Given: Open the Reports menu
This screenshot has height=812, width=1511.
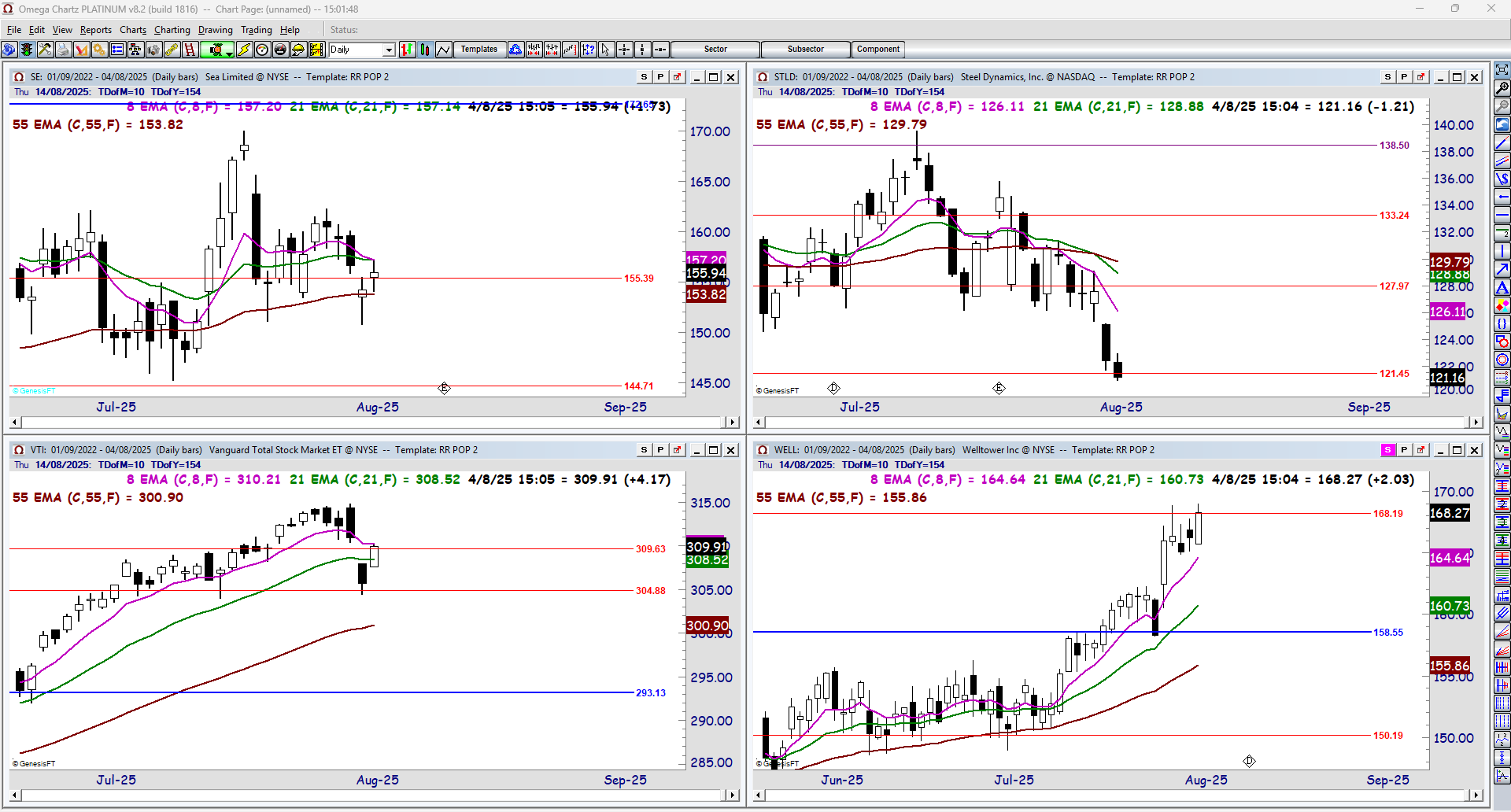Looking at the screenshot, I should 96,30.
